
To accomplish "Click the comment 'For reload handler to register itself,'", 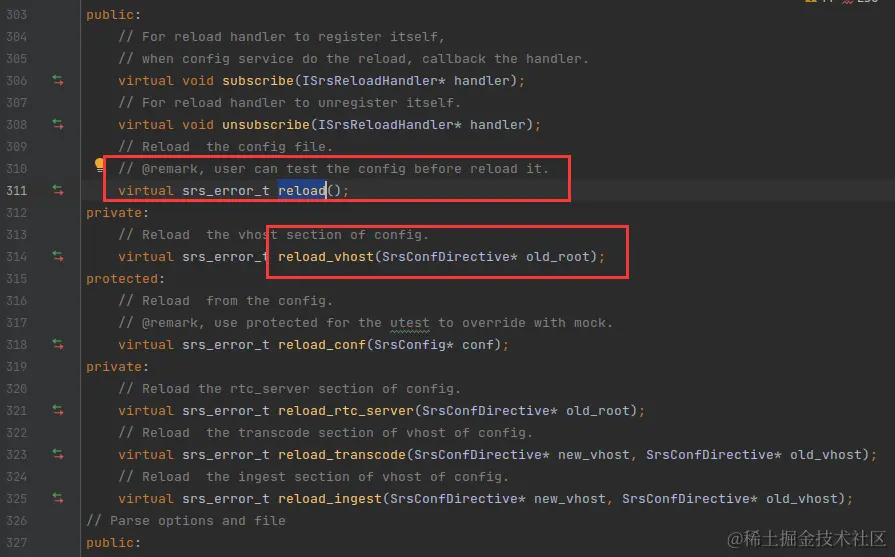I will point(281,37).
